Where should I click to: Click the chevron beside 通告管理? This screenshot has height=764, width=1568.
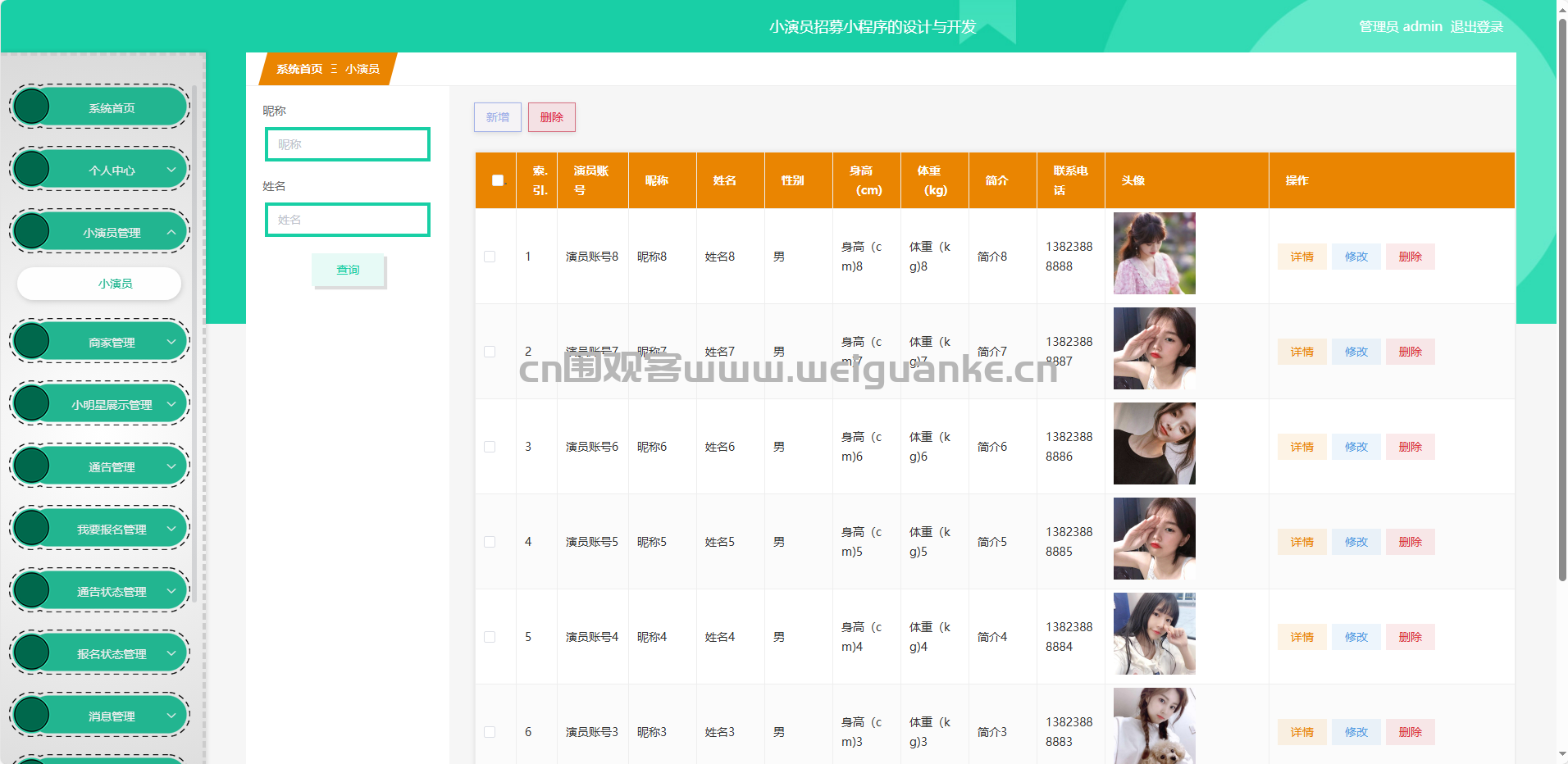[x=171, y=466]
